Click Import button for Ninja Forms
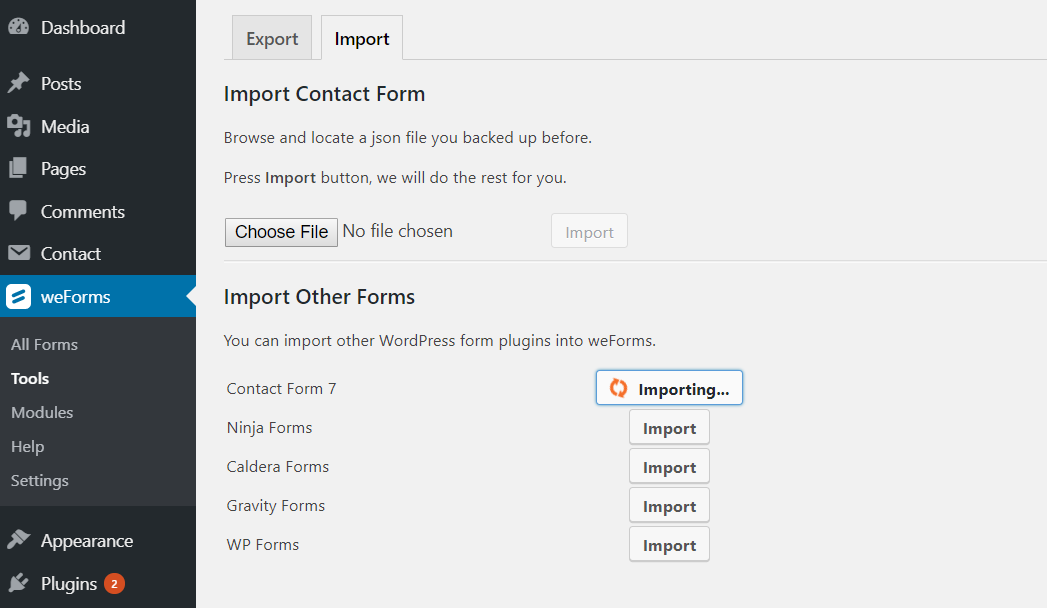 pyautogui.click(x=669, y=428)
